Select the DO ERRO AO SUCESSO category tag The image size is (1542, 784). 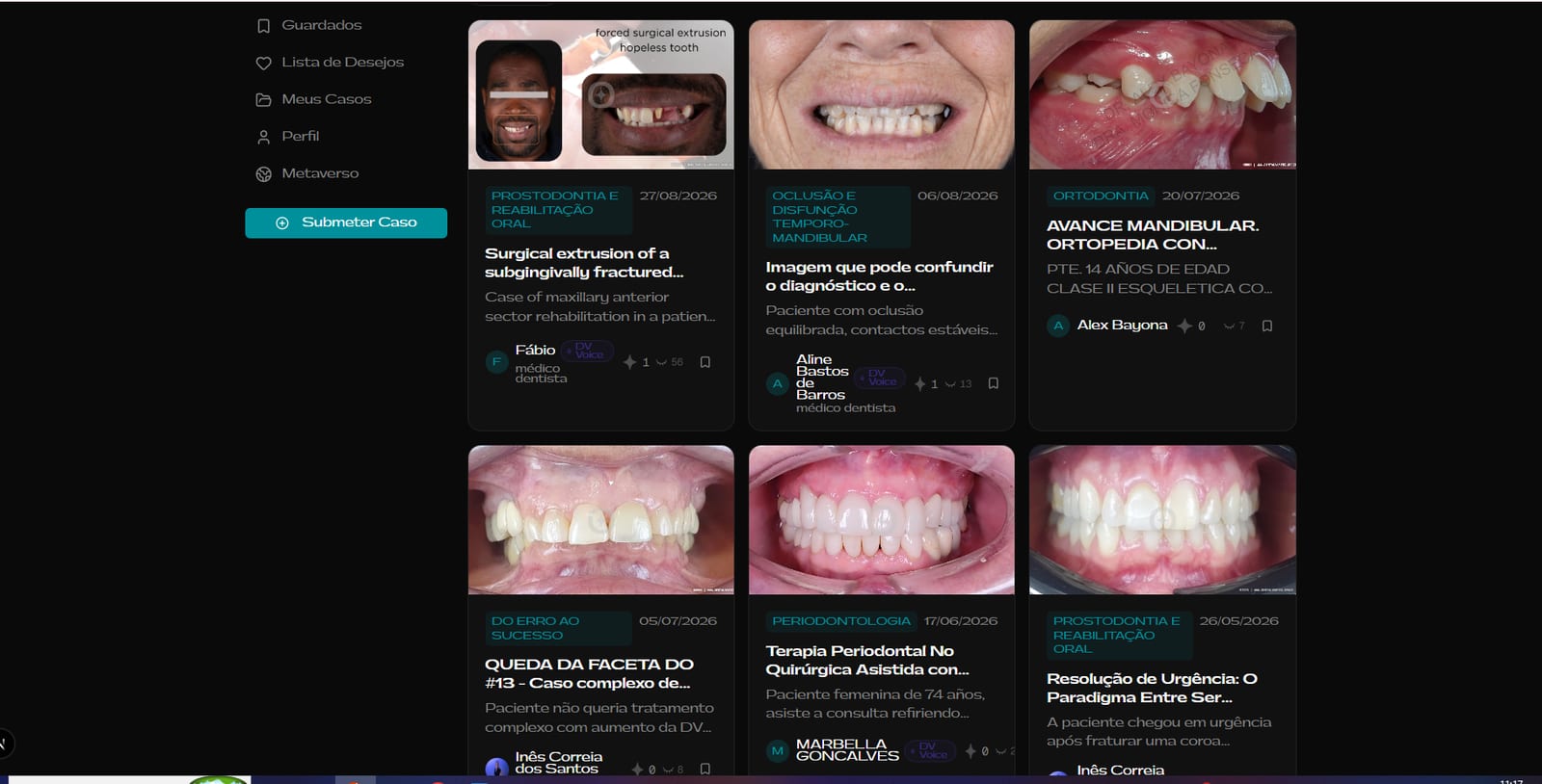click(x=559, y=628)
